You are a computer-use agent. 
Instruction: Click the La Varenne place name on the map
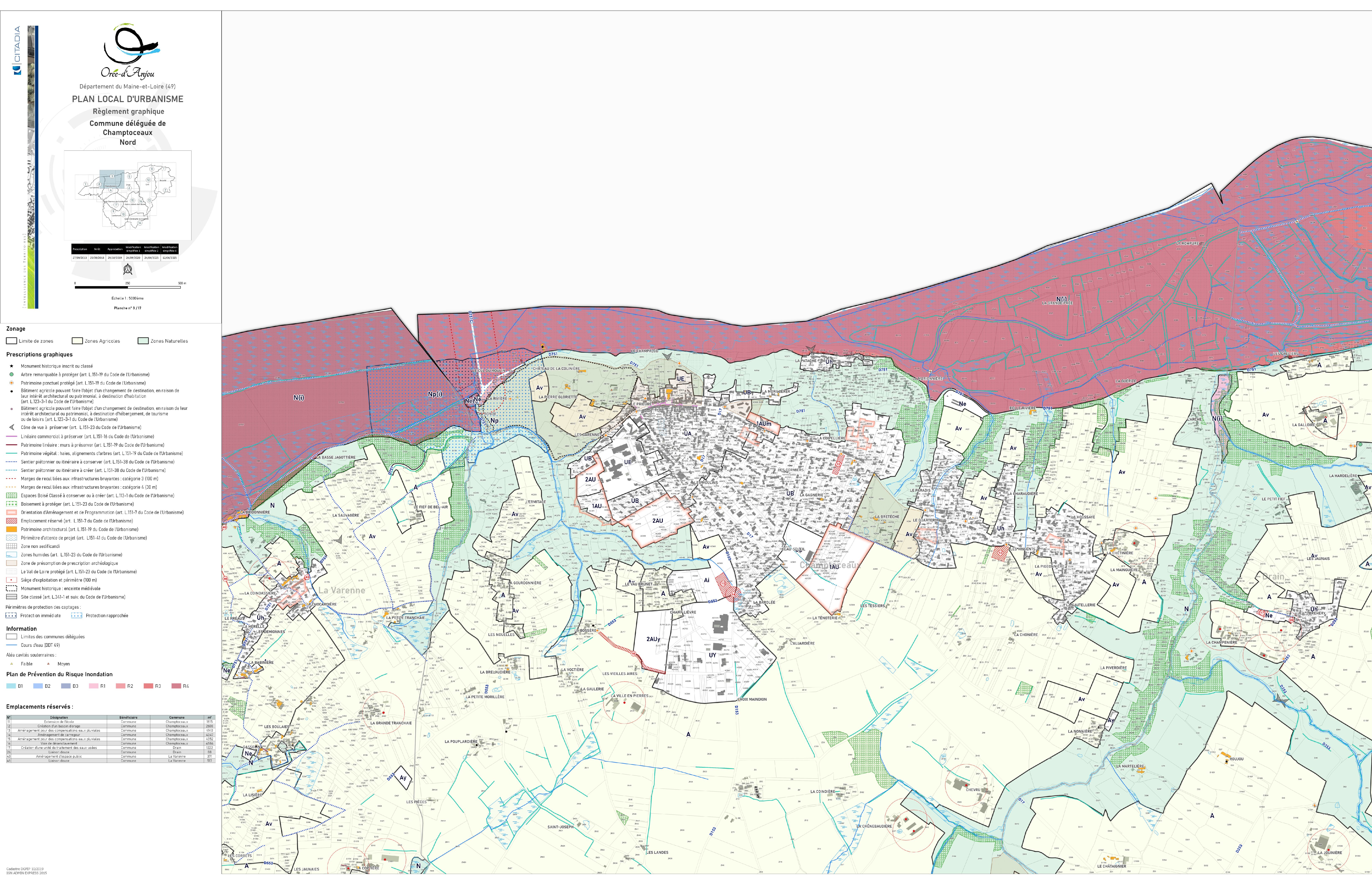pyautogui.click(x=342, y=590)
